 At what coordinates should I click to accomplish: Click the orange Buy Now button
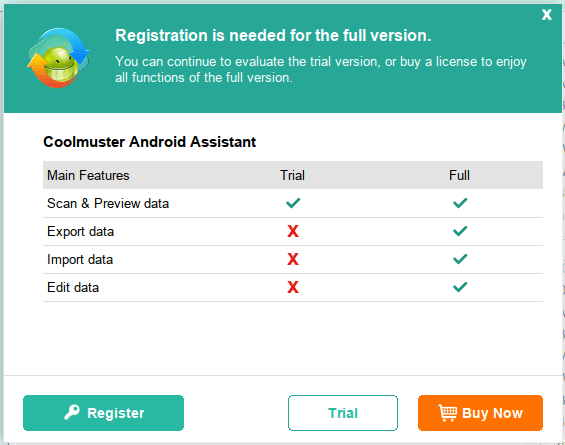pos(480,413)
